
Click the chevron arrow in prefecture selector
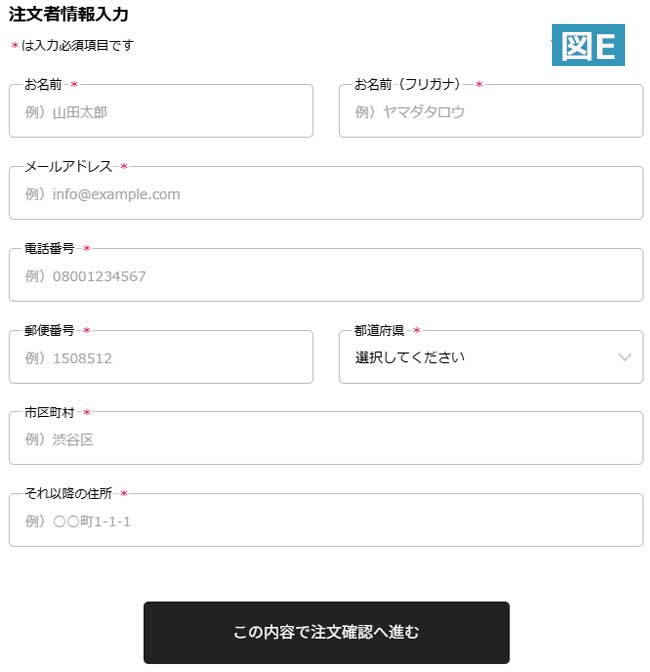click(x=625, y=357)
